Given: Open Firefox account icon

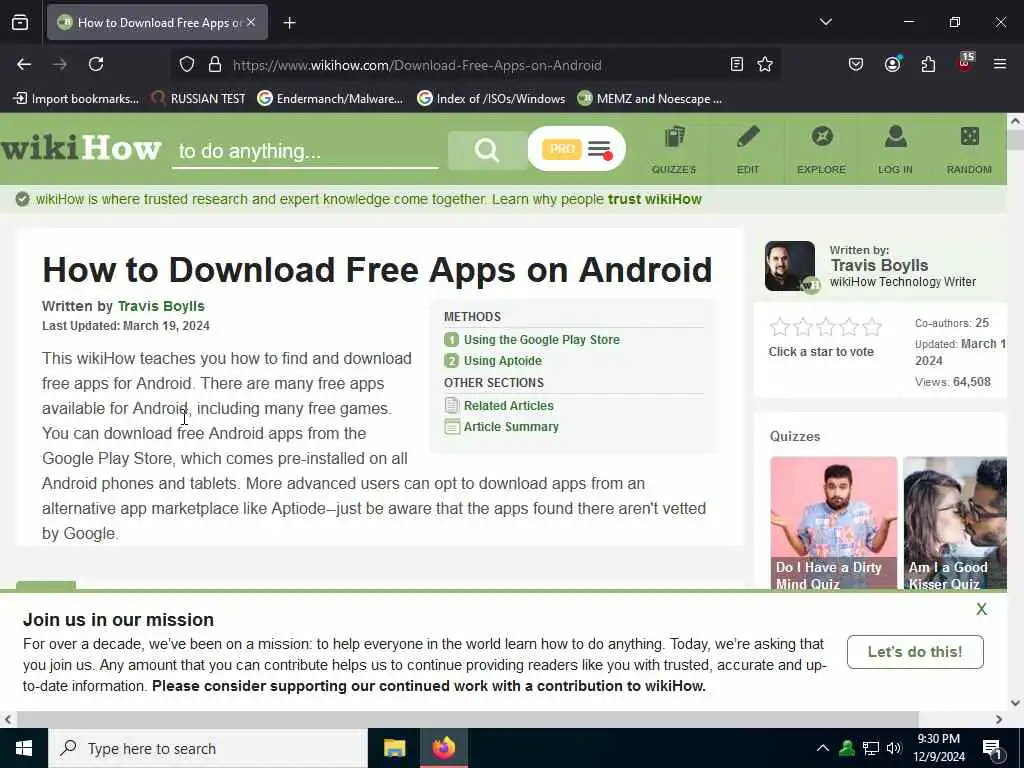Looking at the screenshot, I should (x=892, y=64).
